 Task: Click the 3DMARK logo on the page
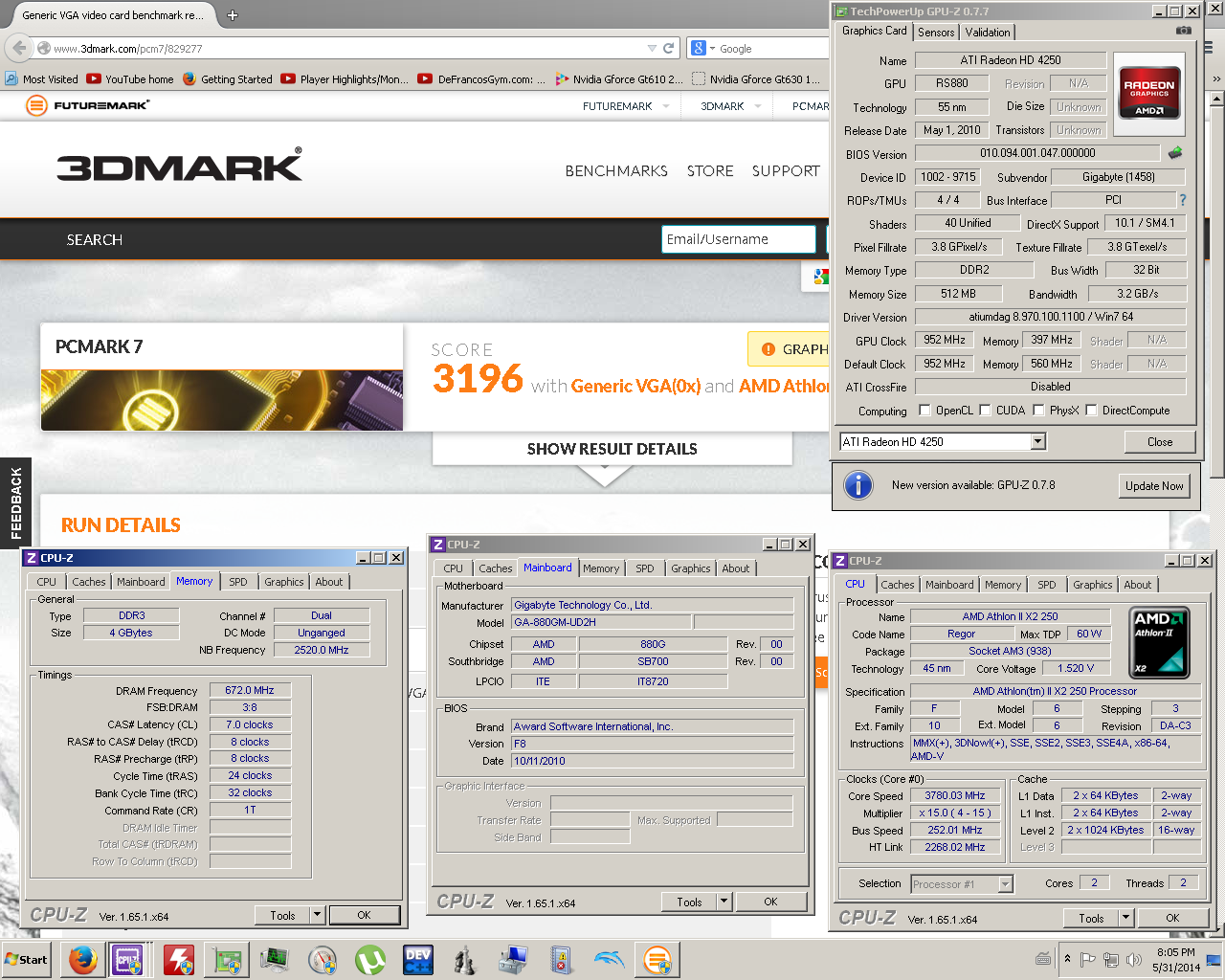point(180,166)
